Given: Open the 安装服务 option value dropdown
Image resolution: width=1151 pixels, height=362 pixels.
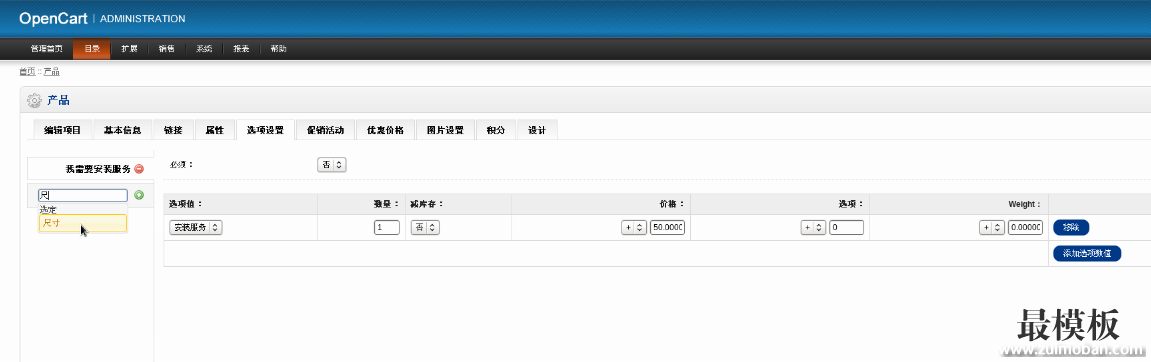Looking at the screenshot, I should click(x=196, y=228).
